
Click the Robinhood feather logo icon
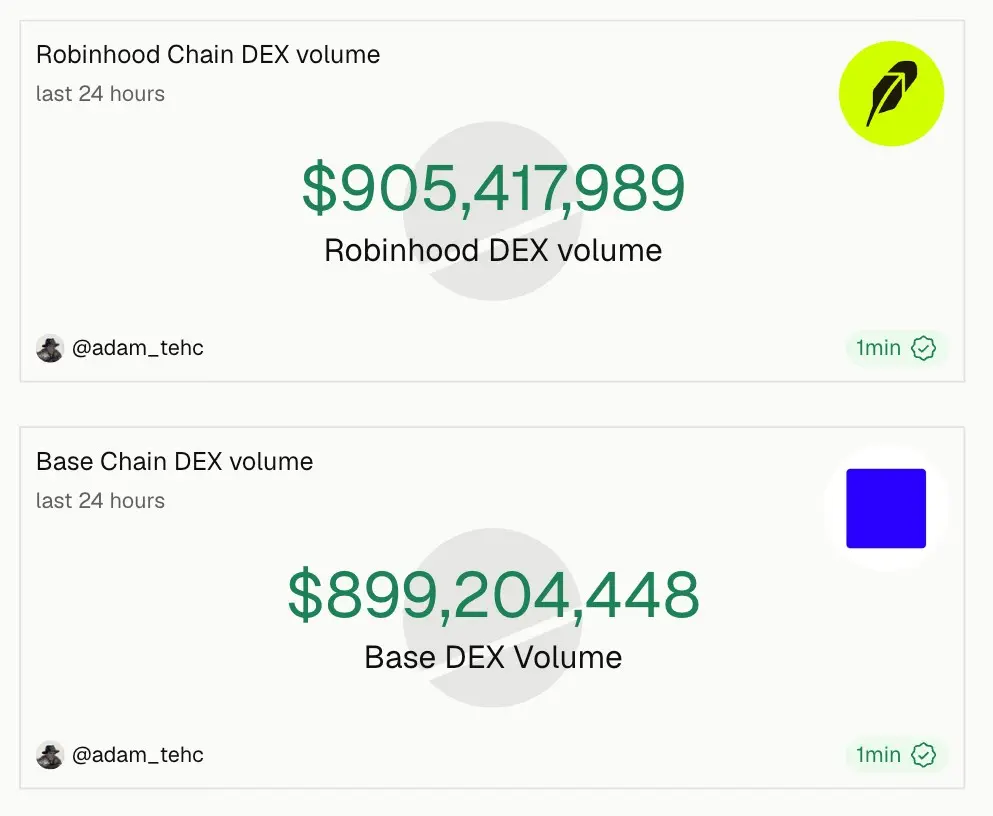891,94
